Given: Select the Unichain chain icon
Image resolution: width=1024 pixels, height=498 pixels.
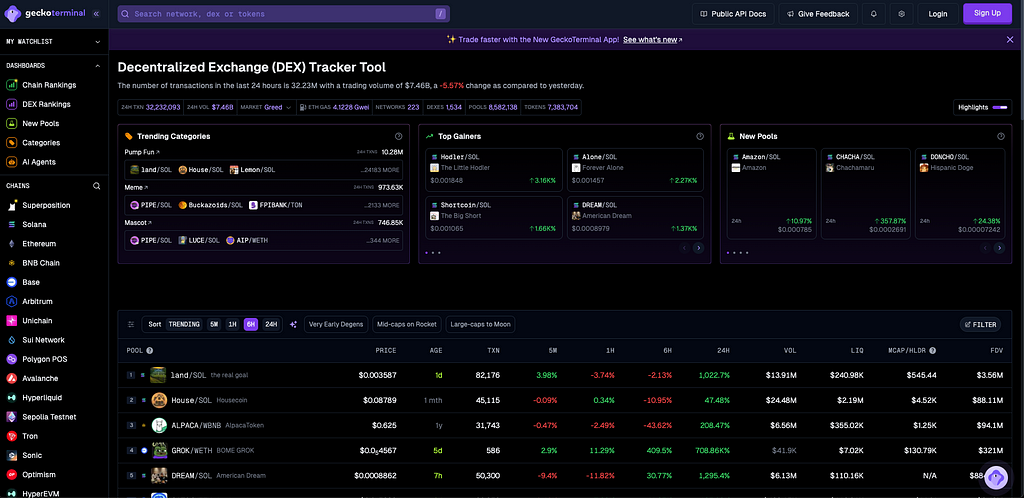Looking at the screenshot, I should (x=11, y=320).
